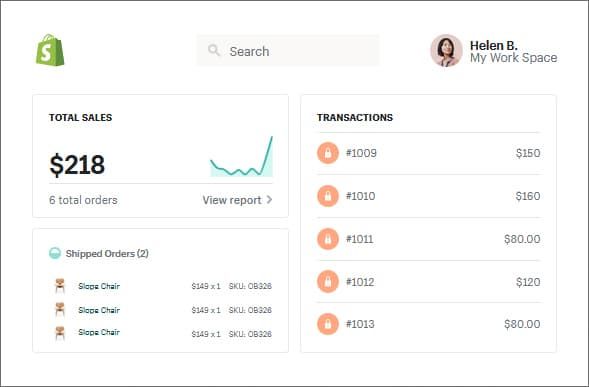Click the 6 total orders text
This screenshot has width=589, height=387.
point(83,200)
